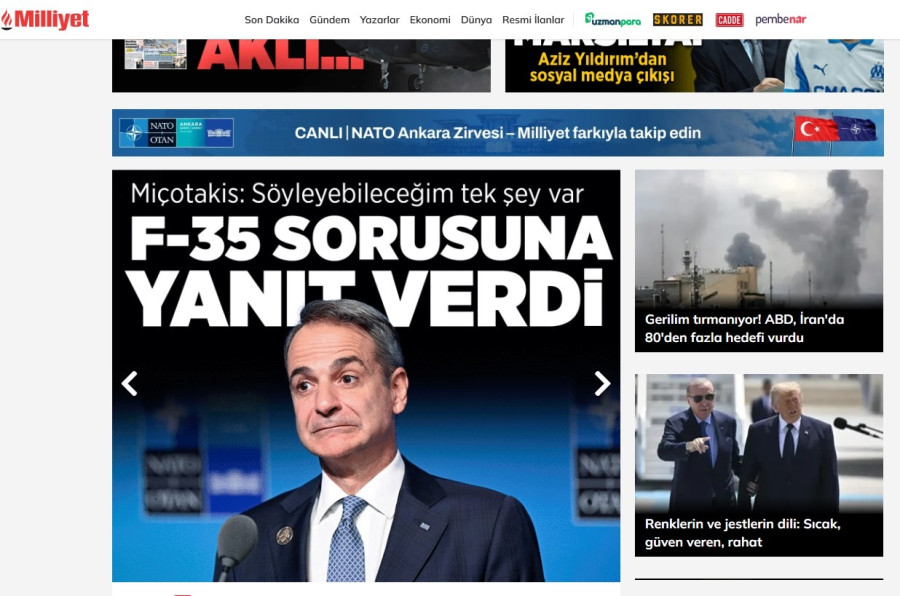This screenshot has height=596, width=900.
Task: Click the newspaper front page thumbnail
Action: click(156, 54)
